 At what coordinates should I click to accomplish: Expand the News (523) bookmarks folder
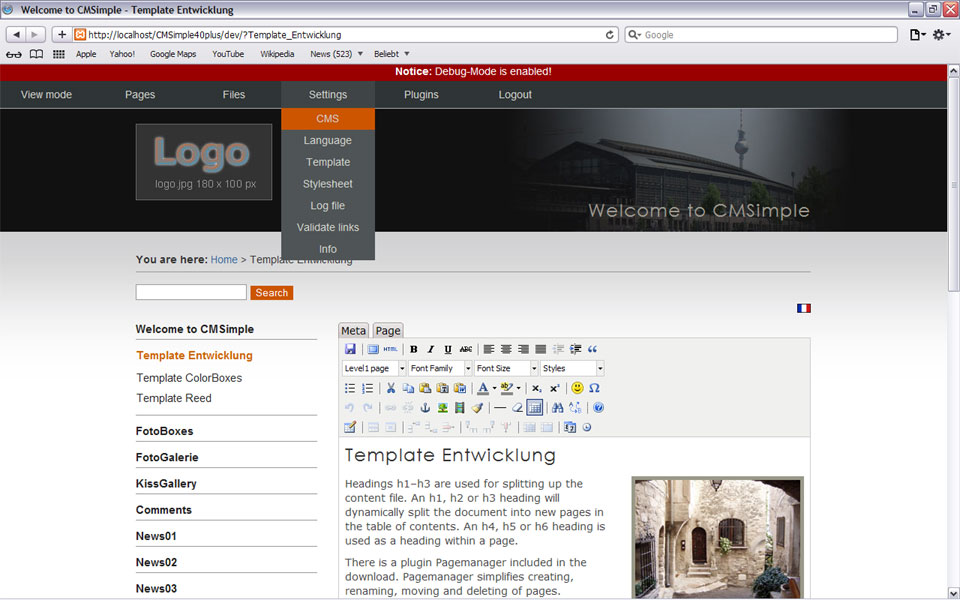point(337,54)
